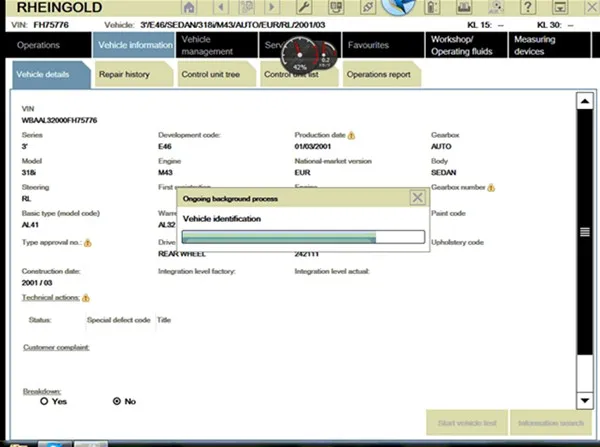The width and height of the screenshot is (600, 447).
Task: Click the National-market version value EUR
Action: tap(302, 173)
